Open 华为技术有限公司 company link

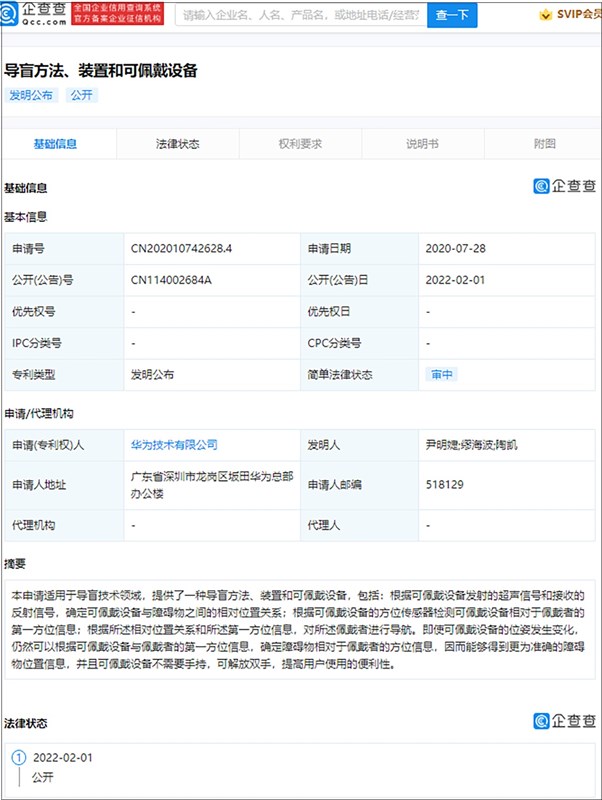[174, 445]
